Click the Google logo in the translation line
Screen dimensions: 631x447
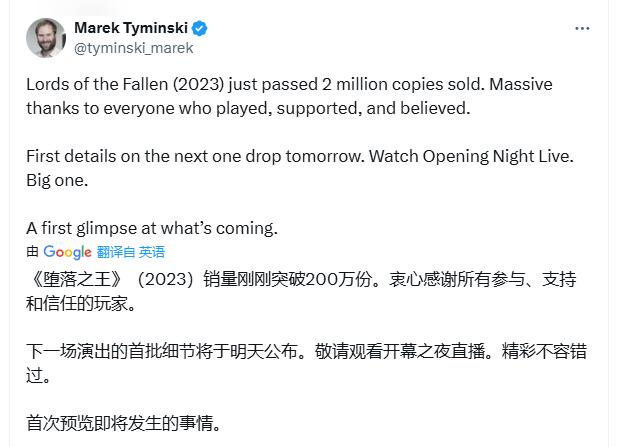pos(67,252)
